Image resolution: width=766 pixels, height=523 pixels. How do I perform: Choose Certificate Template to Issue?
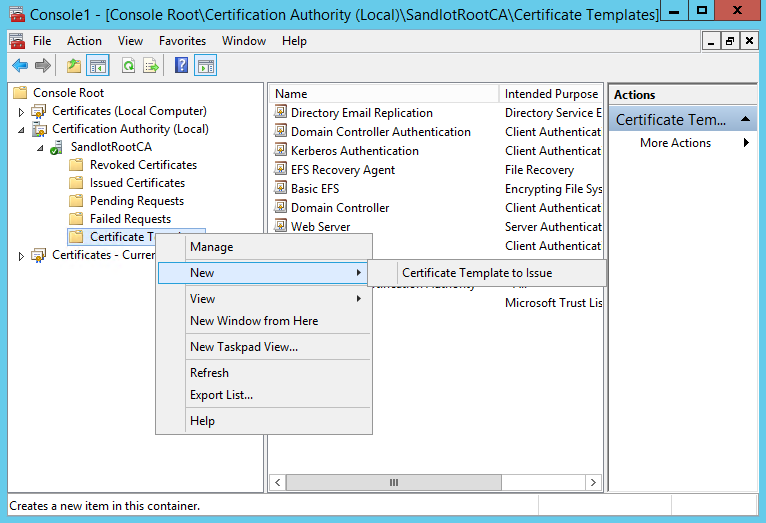(477, 272)
